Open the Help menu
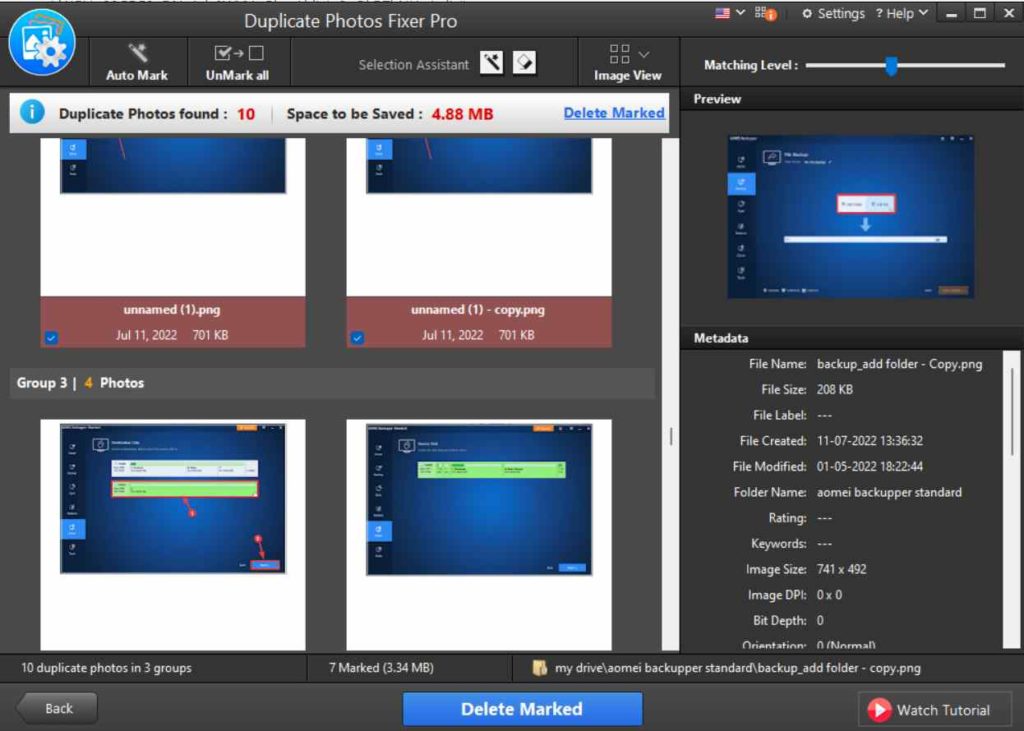 click(x=902, y=14)
